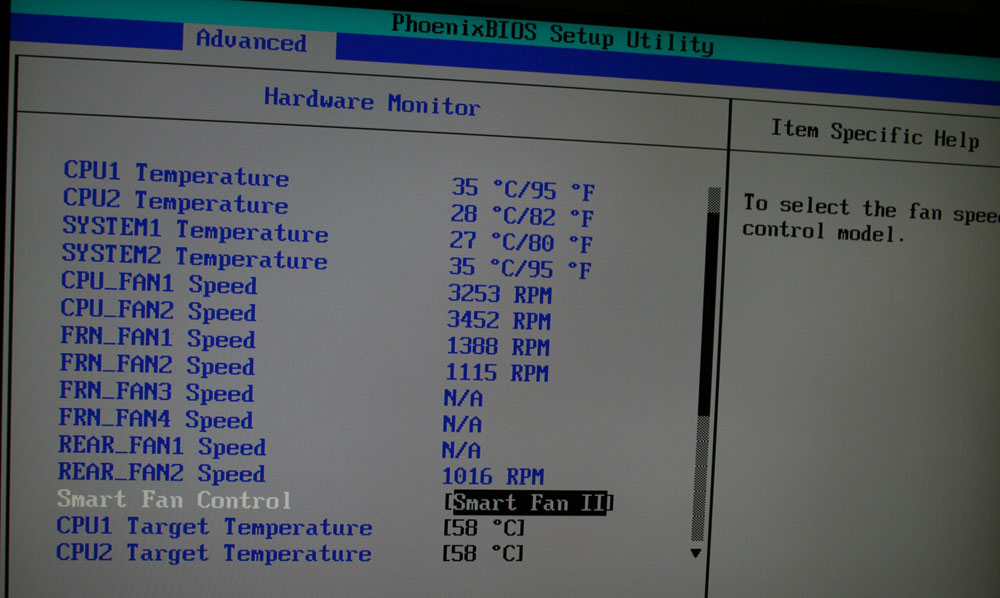The image size is (1000, 598).
Task: Click the 1016 RPM value
Action: point(493,476)
